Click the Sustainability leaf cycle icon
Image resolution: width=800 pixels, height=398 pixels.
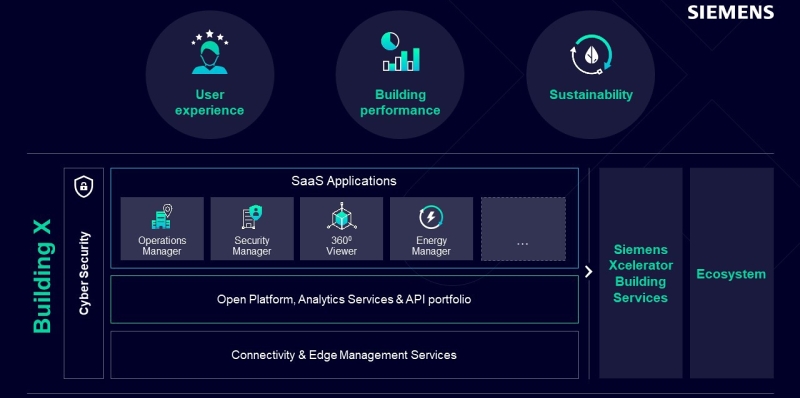click(x=591, y=55)
